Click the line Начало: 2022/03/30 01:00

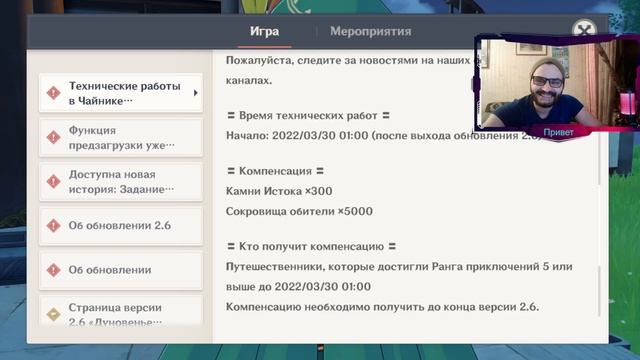pyautogui.click(x=297, y=136)
